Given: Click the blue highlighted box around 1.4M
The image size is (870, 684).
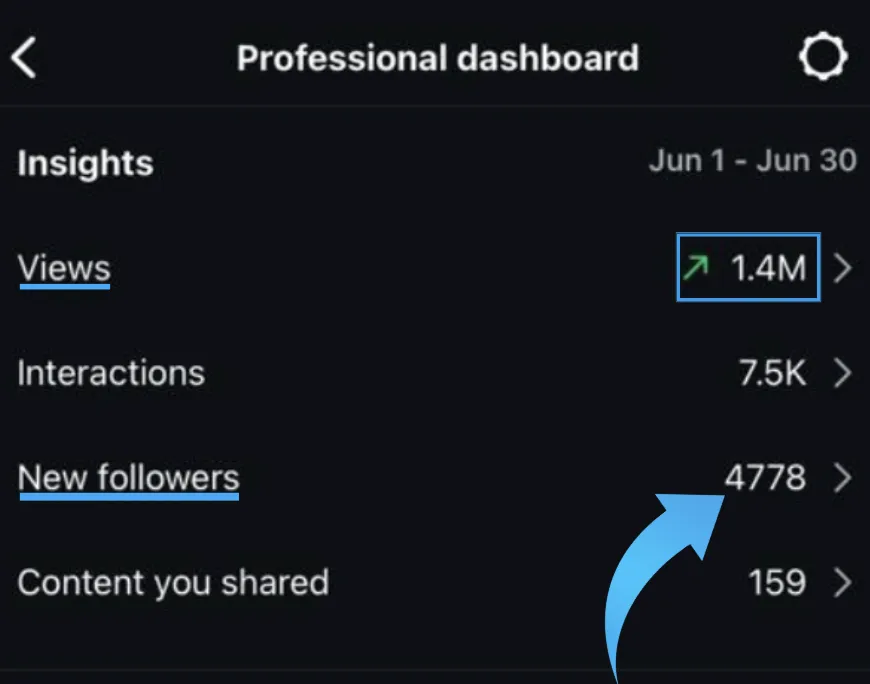Looking at the screenshot, I should [x=748, y=267].
